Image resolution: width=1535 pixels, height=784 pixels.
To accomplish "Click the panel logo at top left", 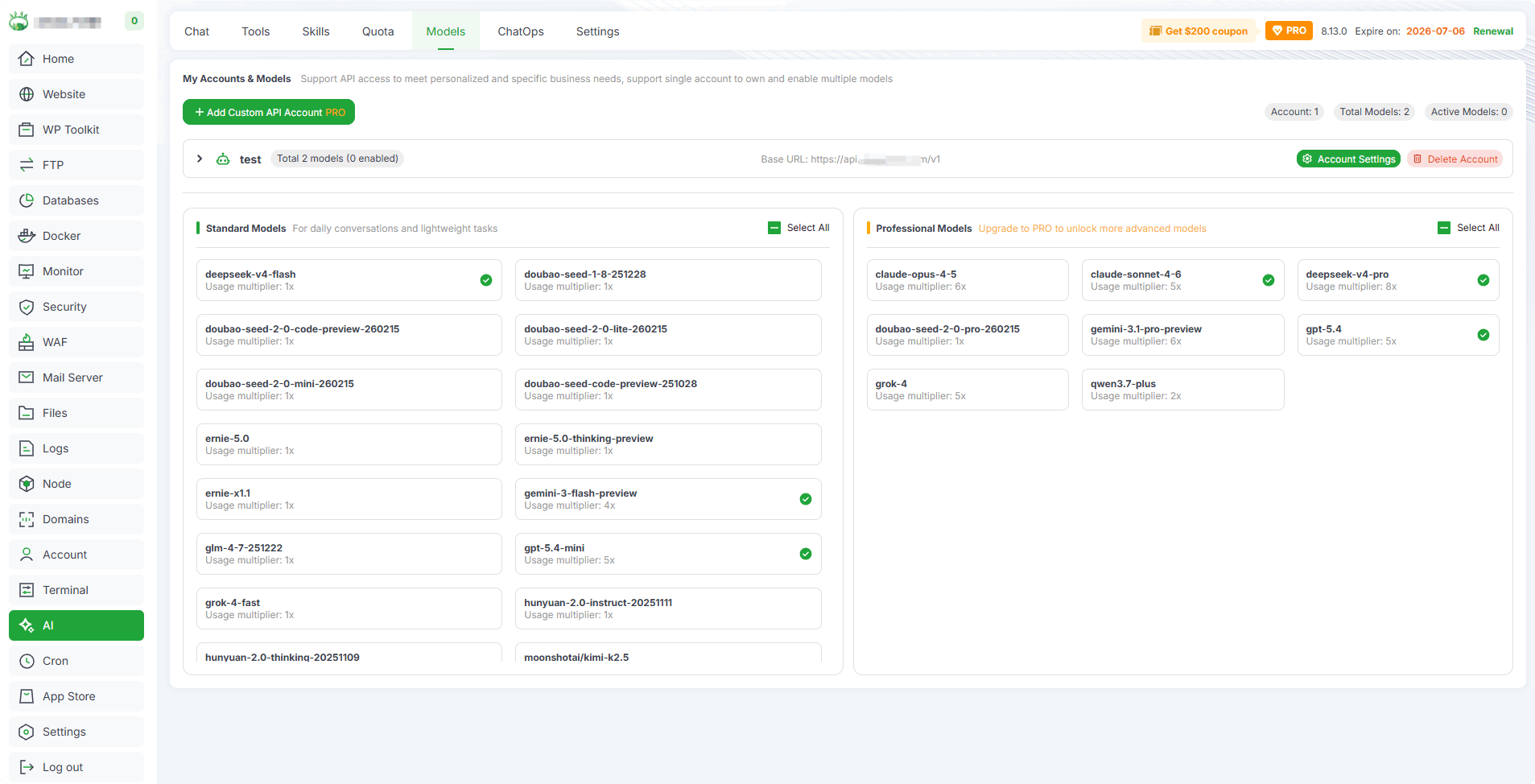I will point(19,21).
